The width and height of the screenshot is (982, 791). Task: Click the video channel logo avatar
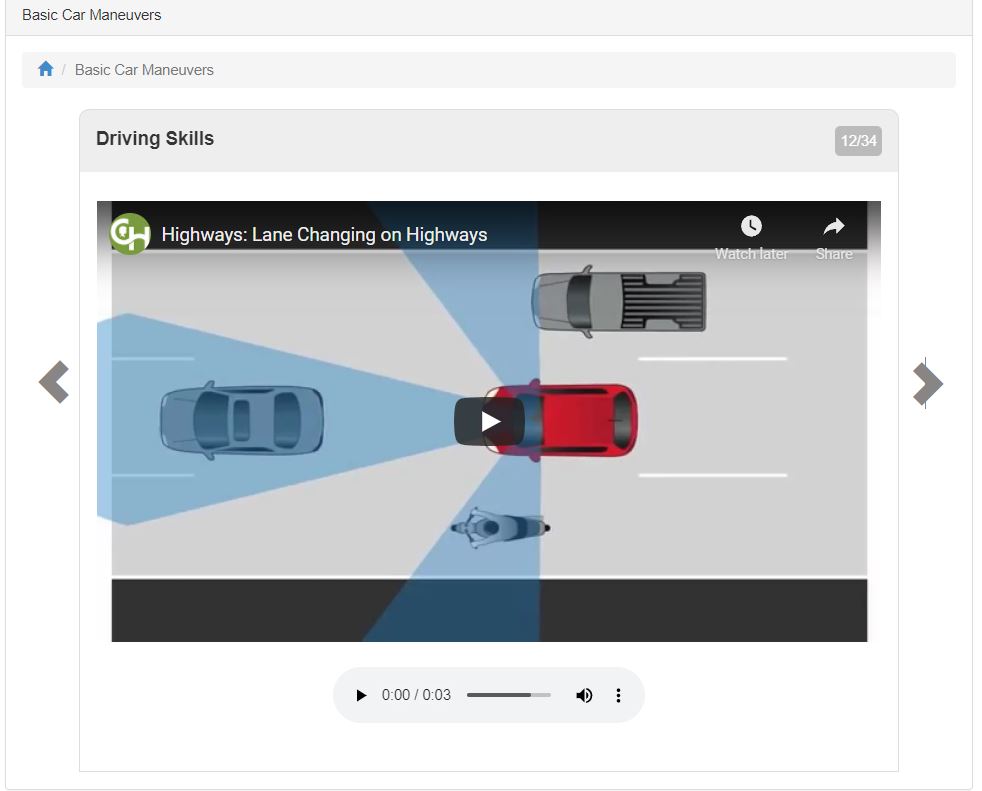coord(130,234)
